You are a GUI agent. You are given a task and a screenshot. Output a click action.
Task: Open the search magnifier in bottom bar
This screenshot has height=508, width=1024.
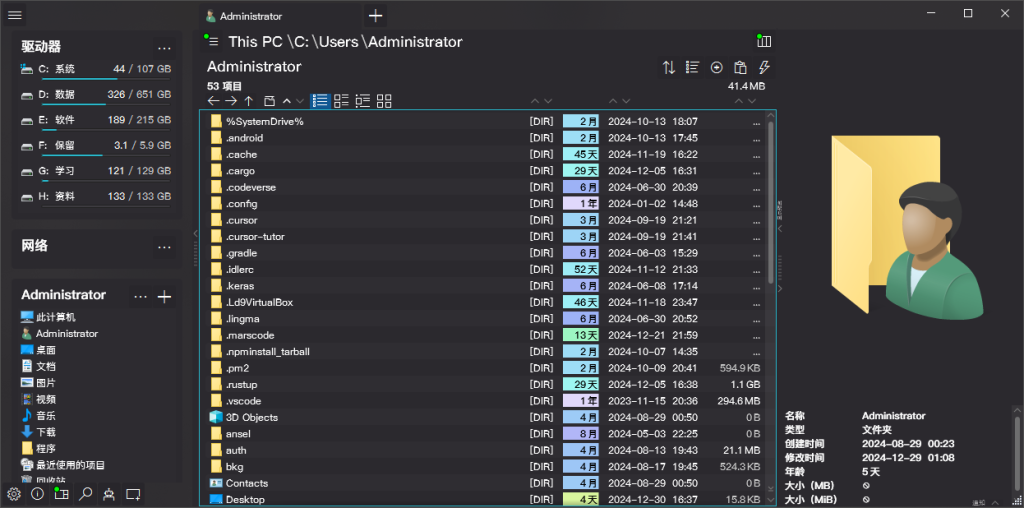(86, 494)
